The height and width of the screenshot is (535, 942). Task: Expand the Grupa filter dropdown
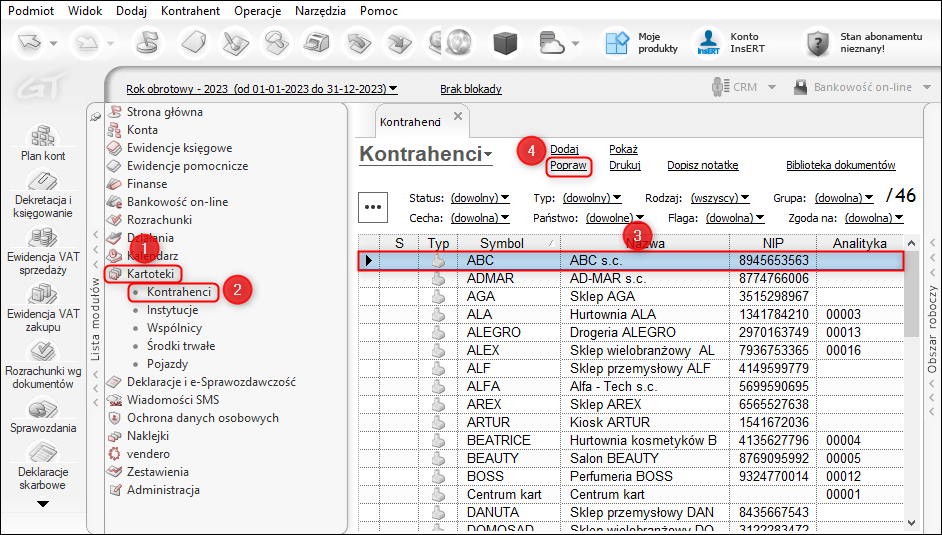(844, 198)
